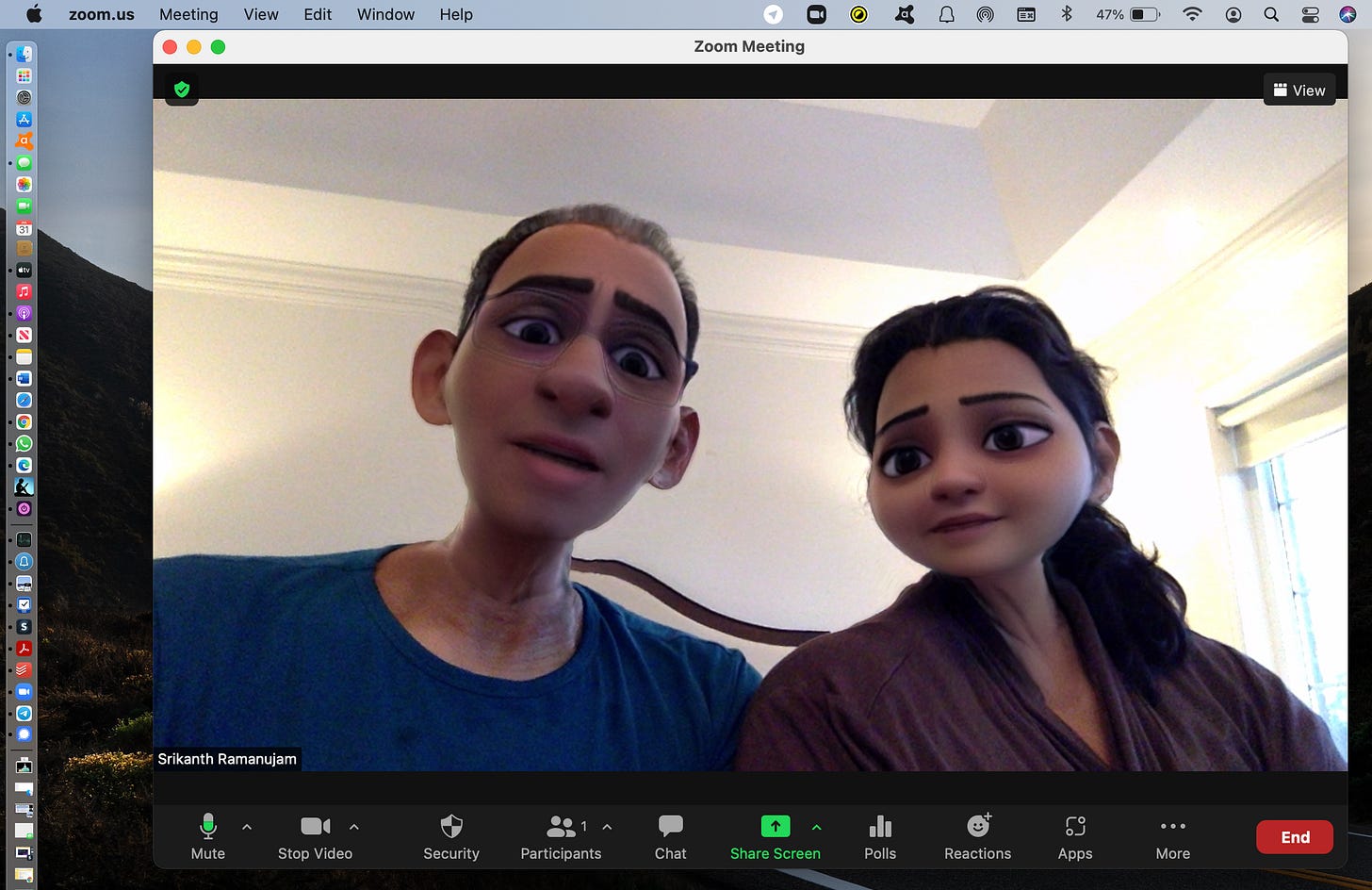The width and height of the screenshot is (1372, 890).
Task: Open FaceTime in the Dock
Action: pyautogui.click(x=24, y=206)
